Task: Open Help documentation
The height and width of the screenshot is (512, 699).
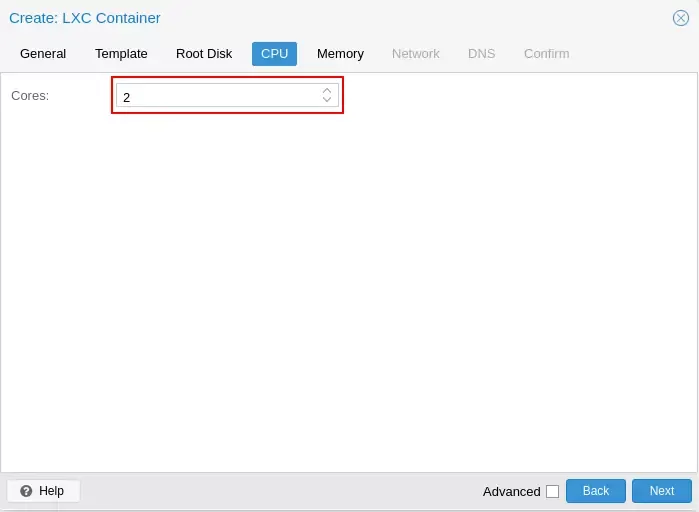Action: pos(43,491)
